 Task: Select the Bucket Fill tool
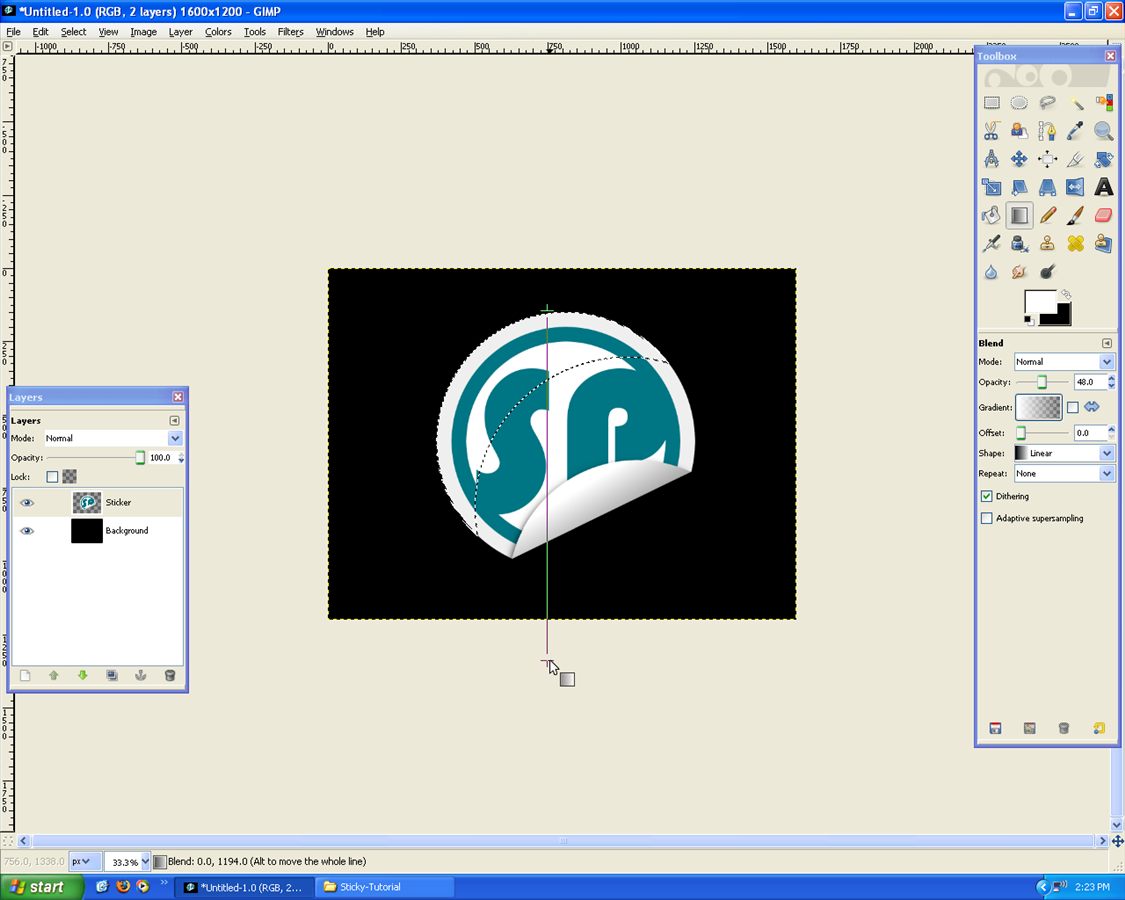[x=992, y=215]
